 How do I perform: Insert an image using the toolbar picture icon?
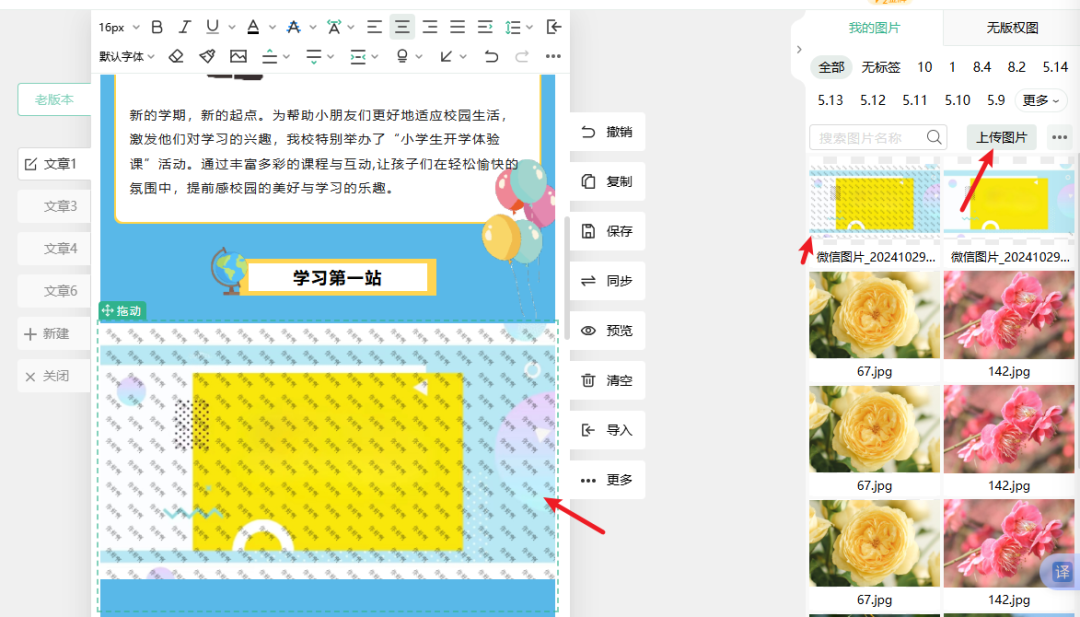point(238,56)
